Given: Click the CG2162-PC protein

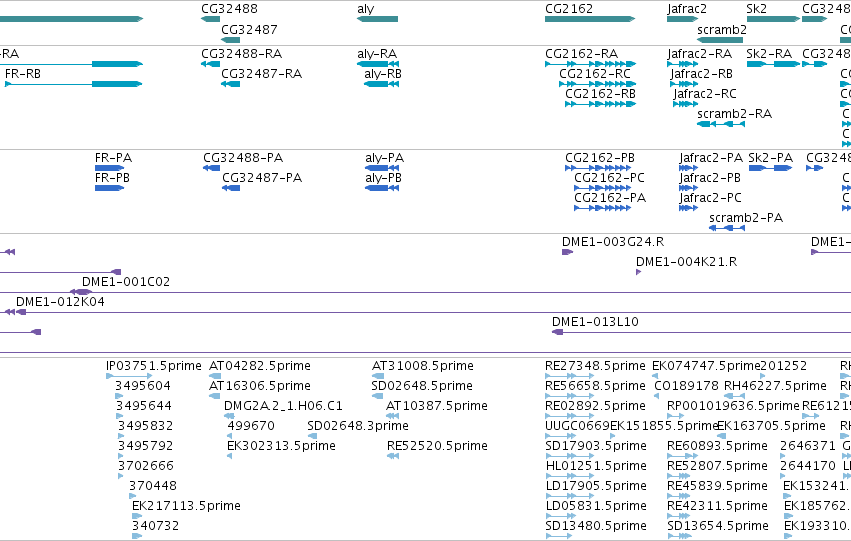Looking at the screenshot, I should pos(602,188).
